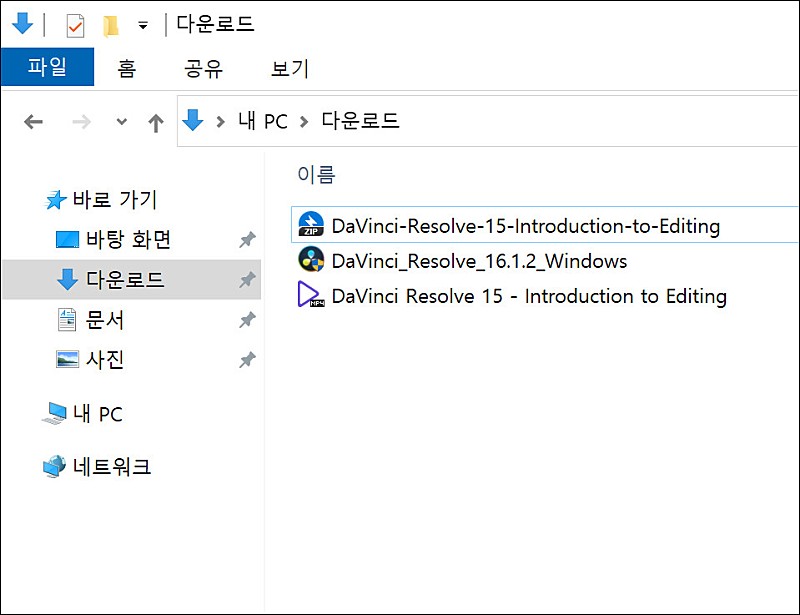Screen dimensions: 800x615
Task: Click the download arrow icon in address bar
Action: click(192, 120)
